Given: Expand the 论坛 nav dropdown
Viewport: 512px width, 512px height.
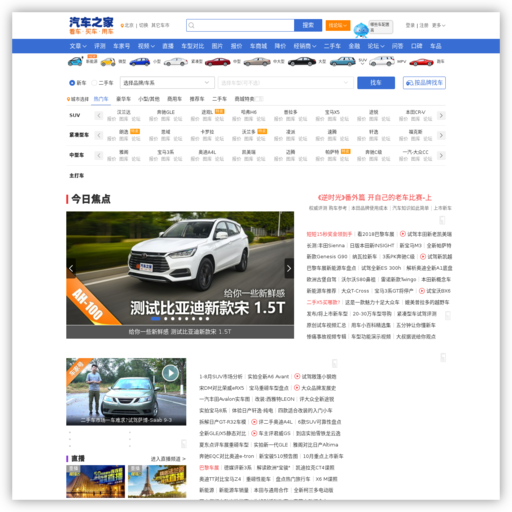Looking at the screenshot, I should point(376,46).
